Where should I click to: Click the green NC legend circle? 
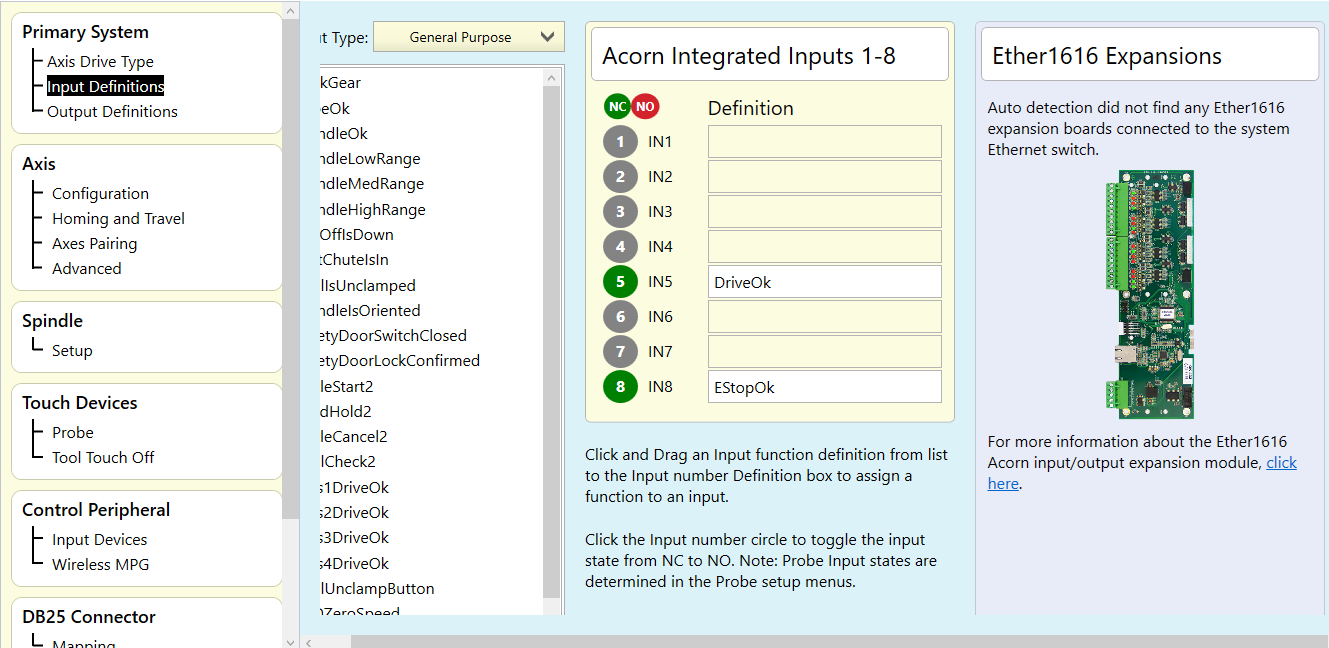618,106
